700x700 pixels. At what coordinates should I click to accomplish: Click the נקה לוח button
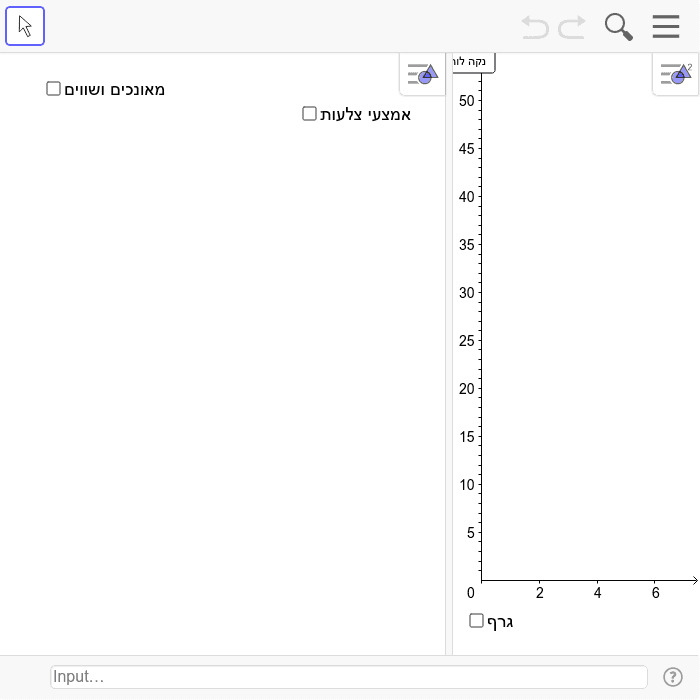pyautogui.click(x=473, y=62)
